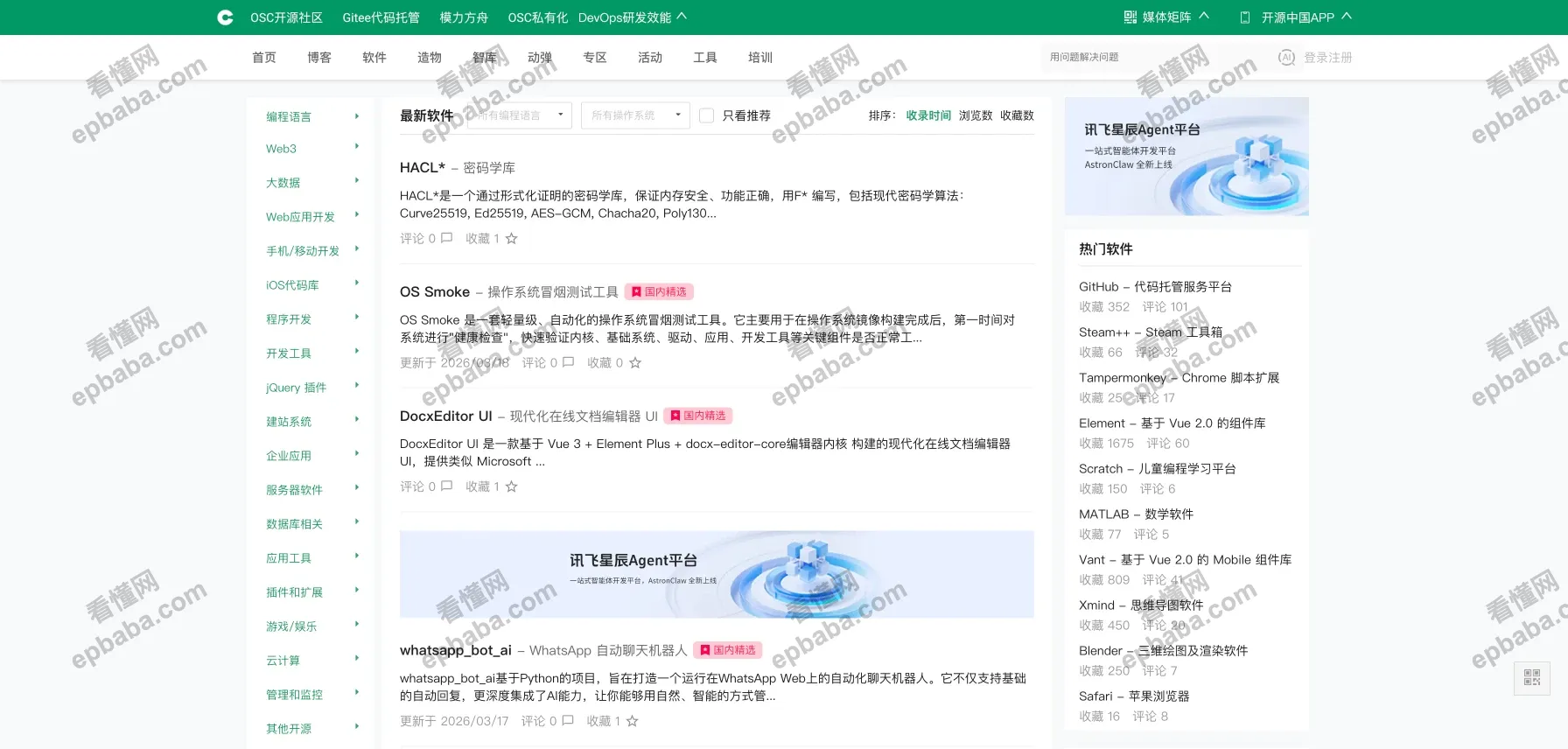The height and width of the screenshot is (749, 1568).
Task: Expand 云计算 category arrow
Action: click(x=357, y=659)
